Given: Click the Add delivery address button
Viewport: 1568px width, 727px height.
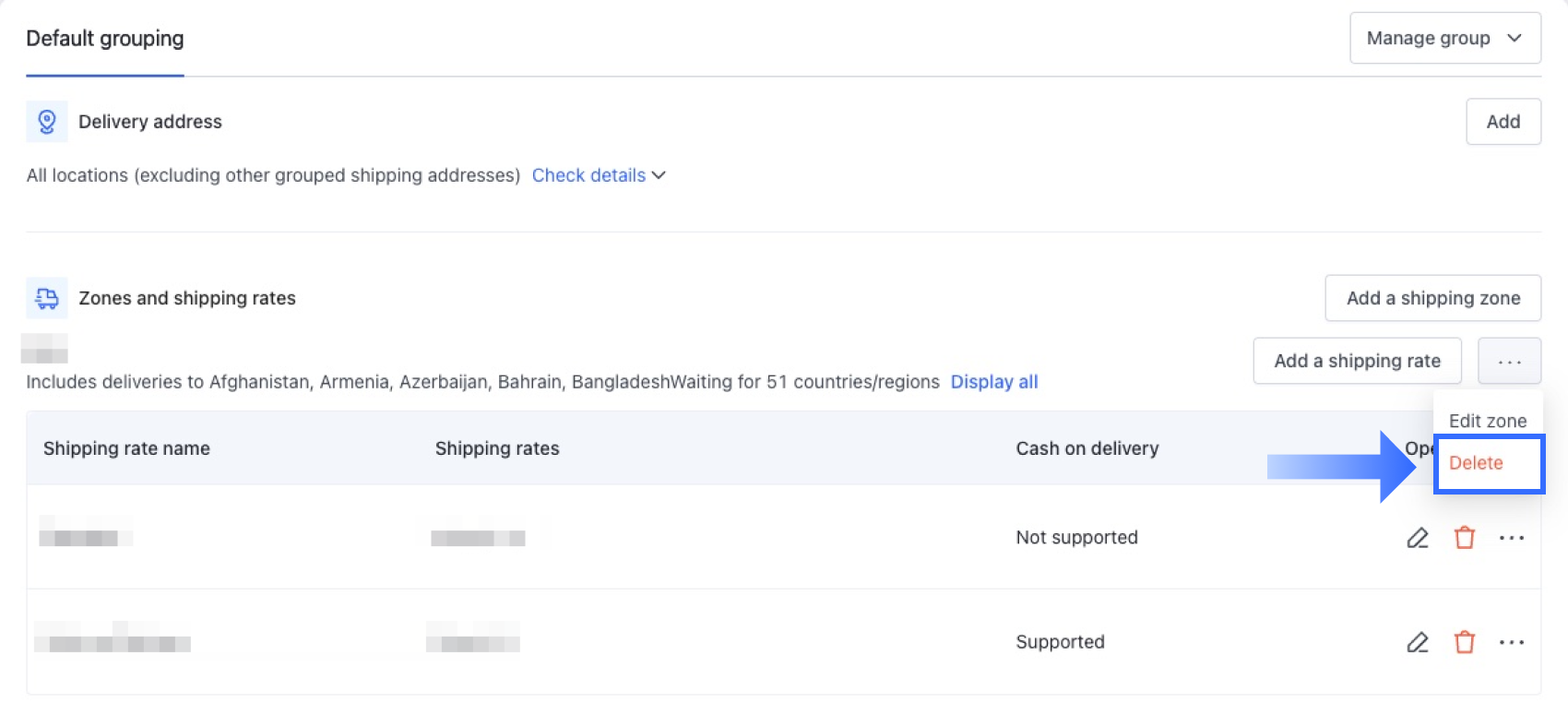Looking at the screenshot, I should tap(1503, 122).
